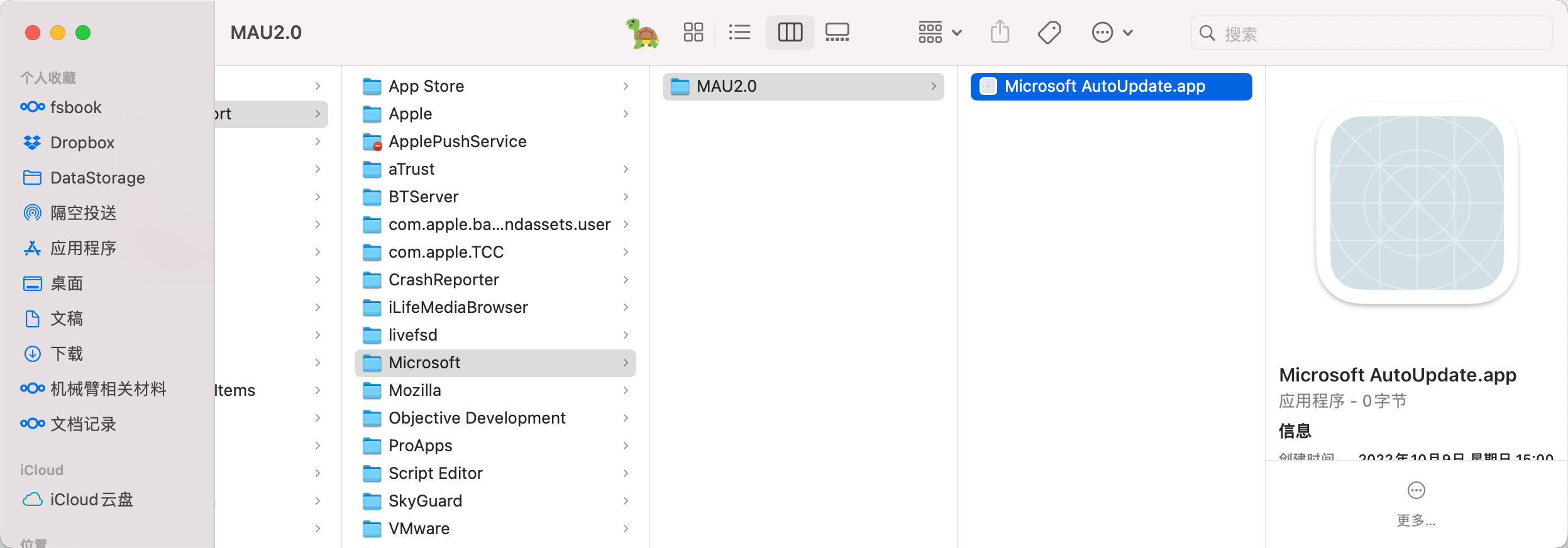
Task: Open 机械臂相关材料 in the sidebar
Action: tap(94, 389)
